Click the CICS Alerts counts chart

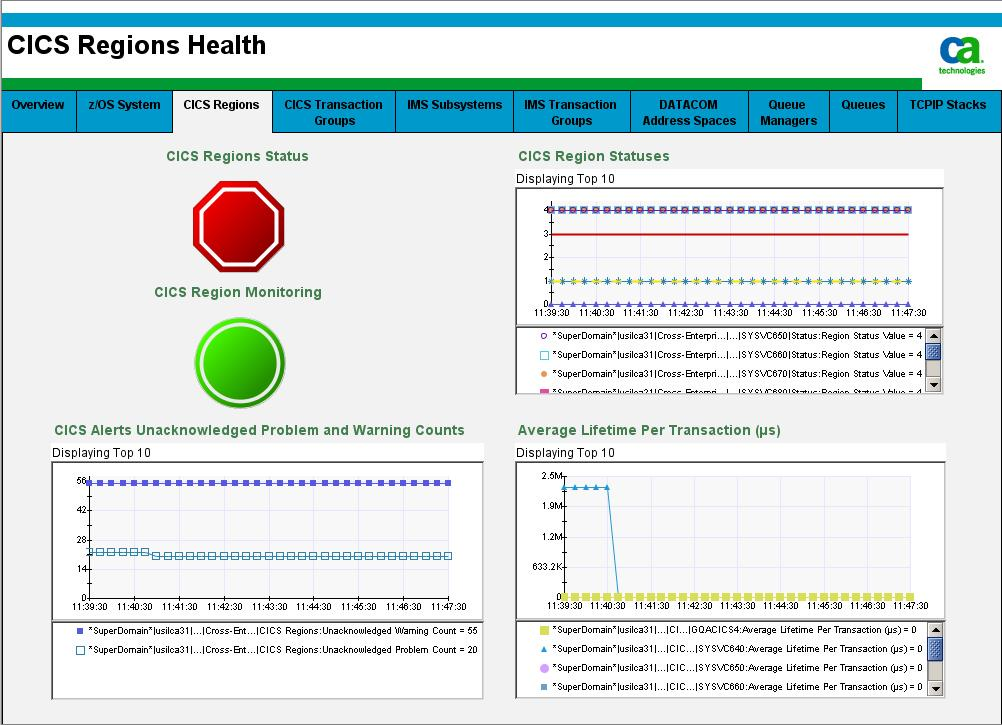[267, 540]
